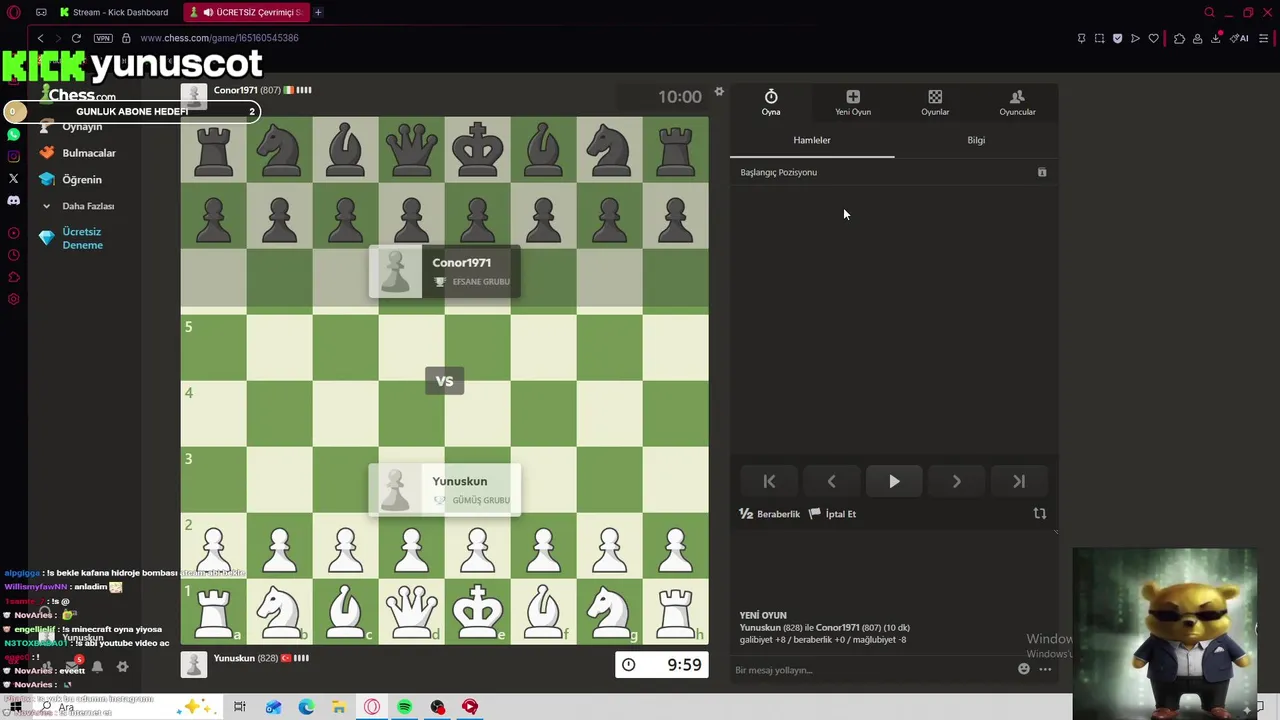This screenshot has width=1280, height=720.
Task: Click the board settings gear above the board
Action: pos(719,92)
